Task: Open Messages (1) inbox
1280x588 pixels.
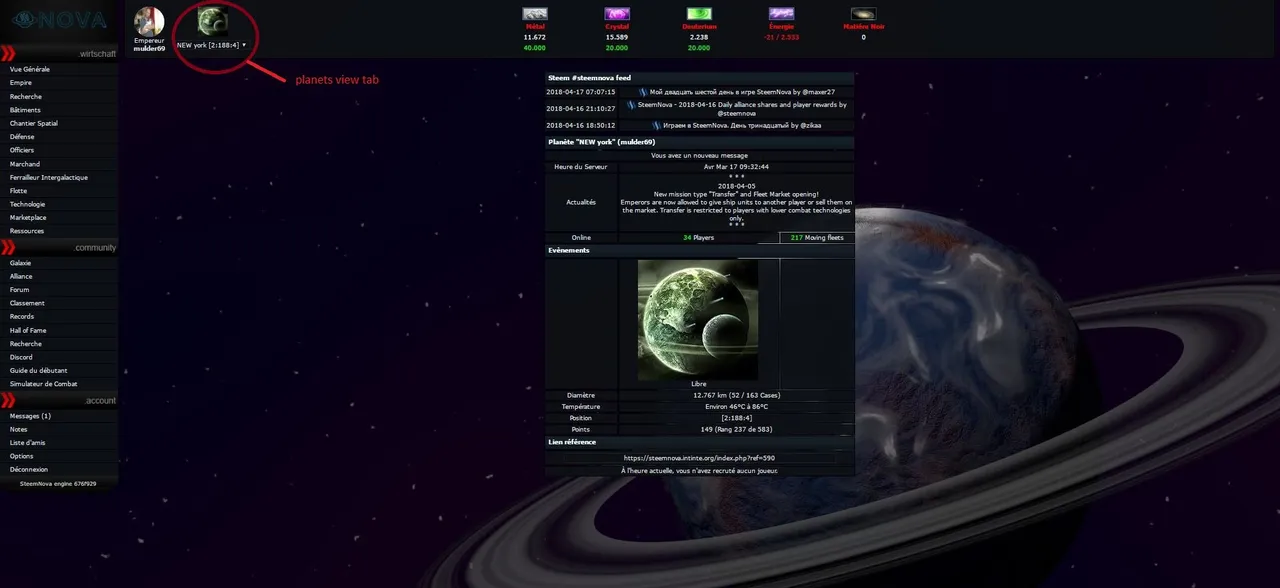Action: click(30, 416)
